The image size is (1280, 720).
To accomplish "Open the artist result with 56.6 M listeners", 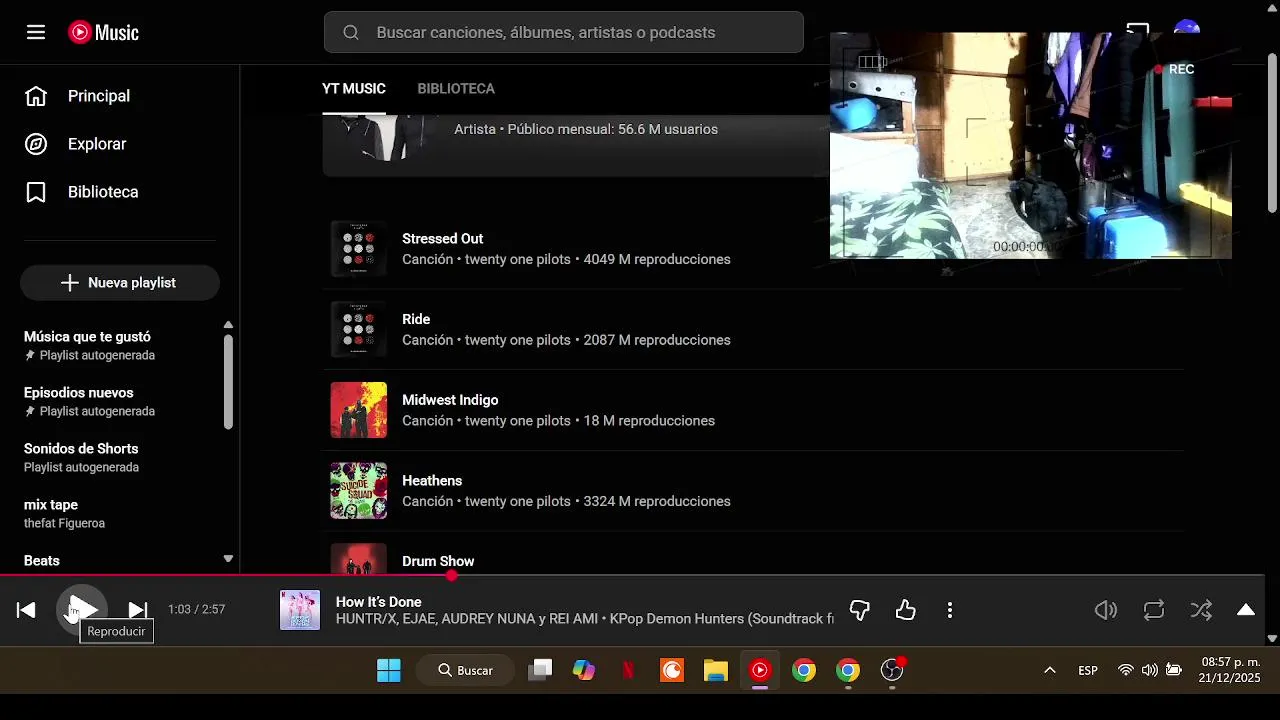I will coord(576,145).
